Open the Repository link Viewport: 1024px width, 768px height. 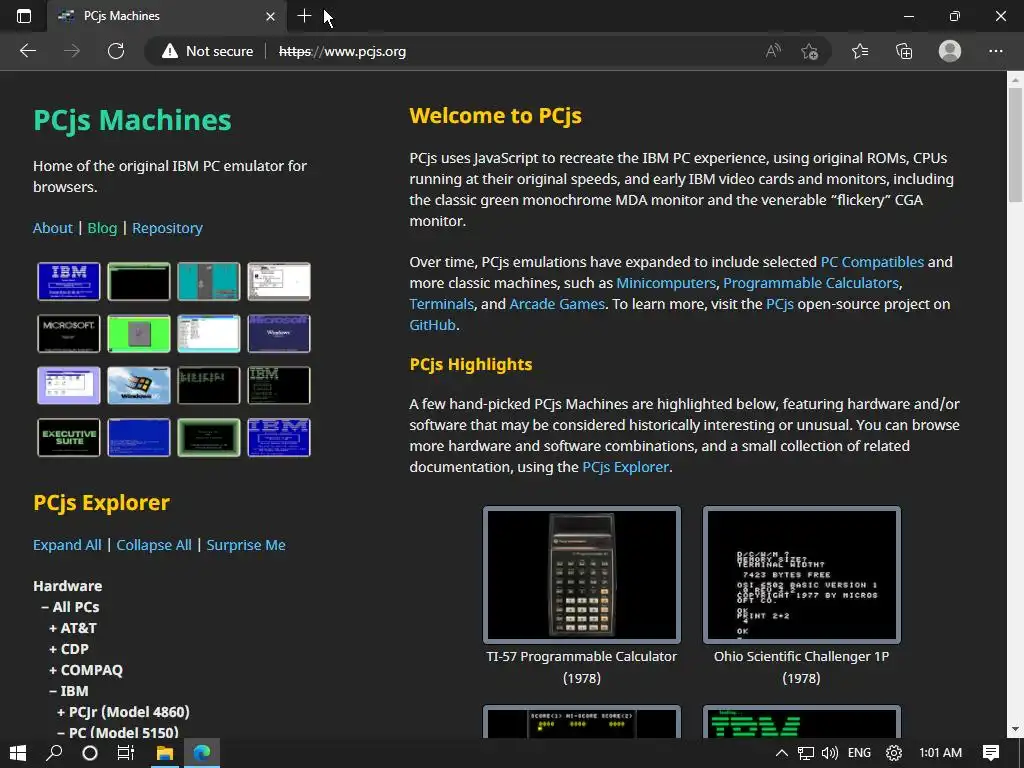point(167,228)
